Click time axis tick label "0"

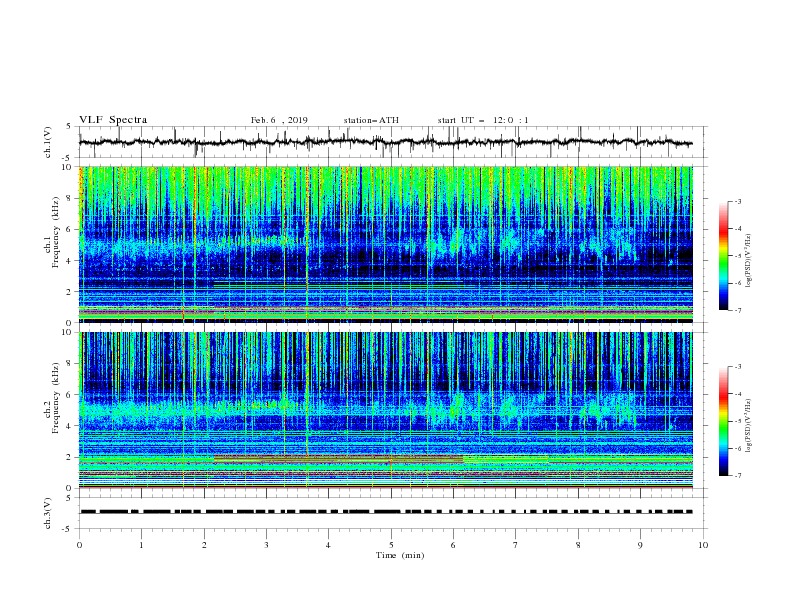[79, 545]
